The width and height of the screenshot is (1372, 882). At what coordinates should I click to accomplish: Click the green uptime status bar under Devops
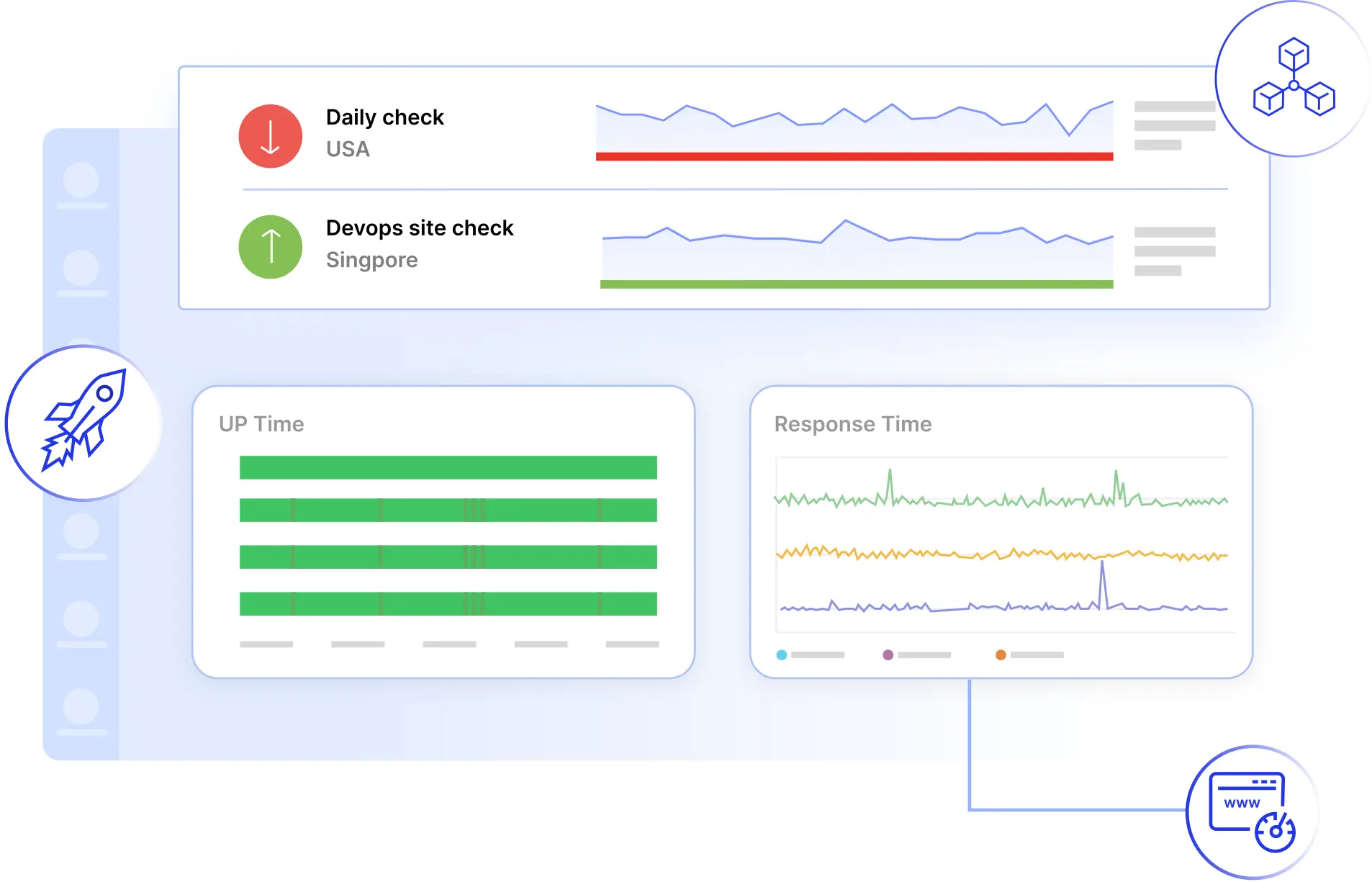pyautogui.click(x=856, y=284)
